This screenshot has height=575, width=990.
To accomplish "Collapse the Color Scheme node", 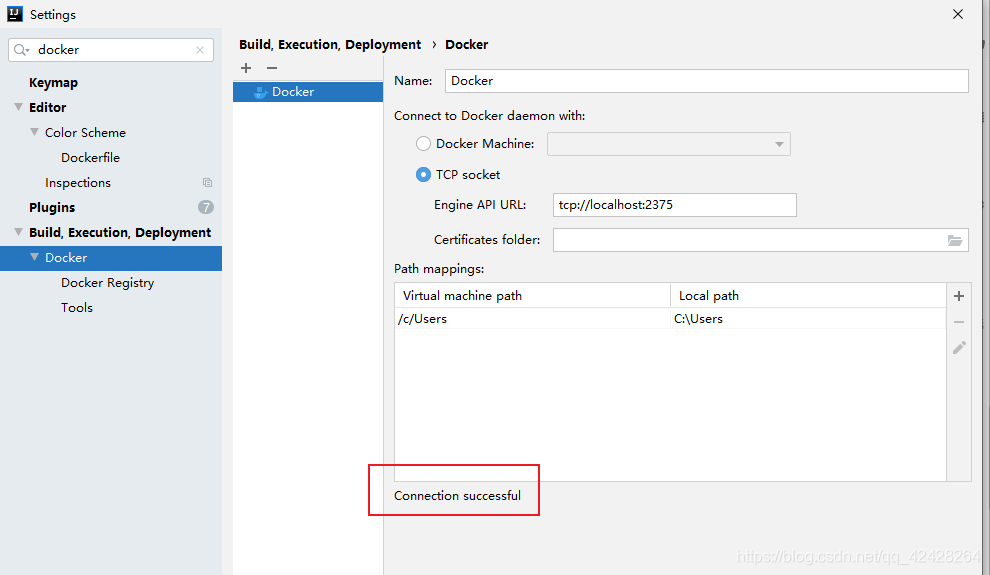I will pos(34,132).
